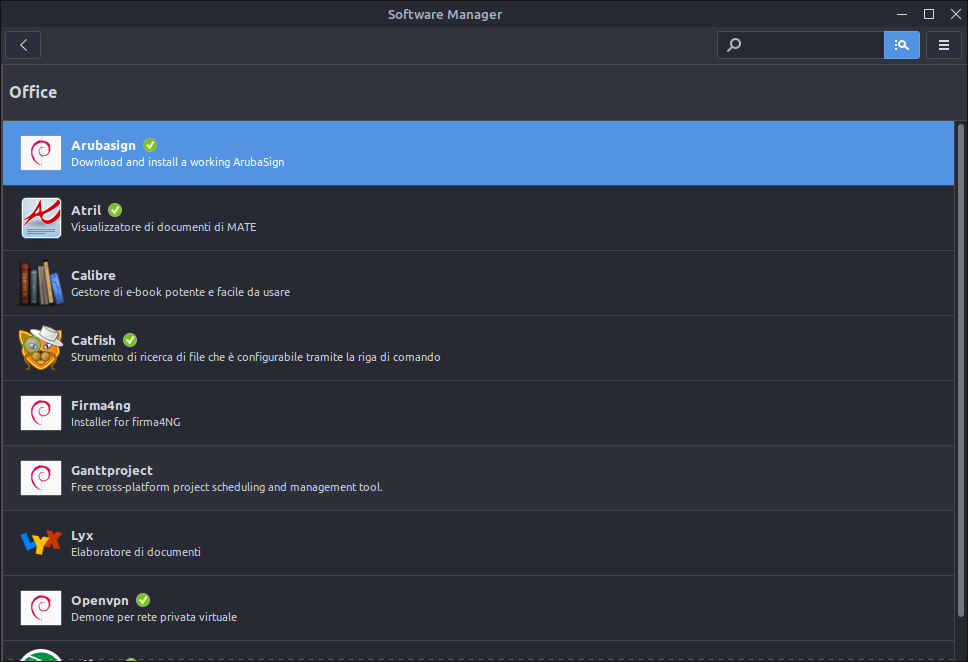
Task: Click the vertical scrollbar of the app list
Action: [x=960, y=371]
